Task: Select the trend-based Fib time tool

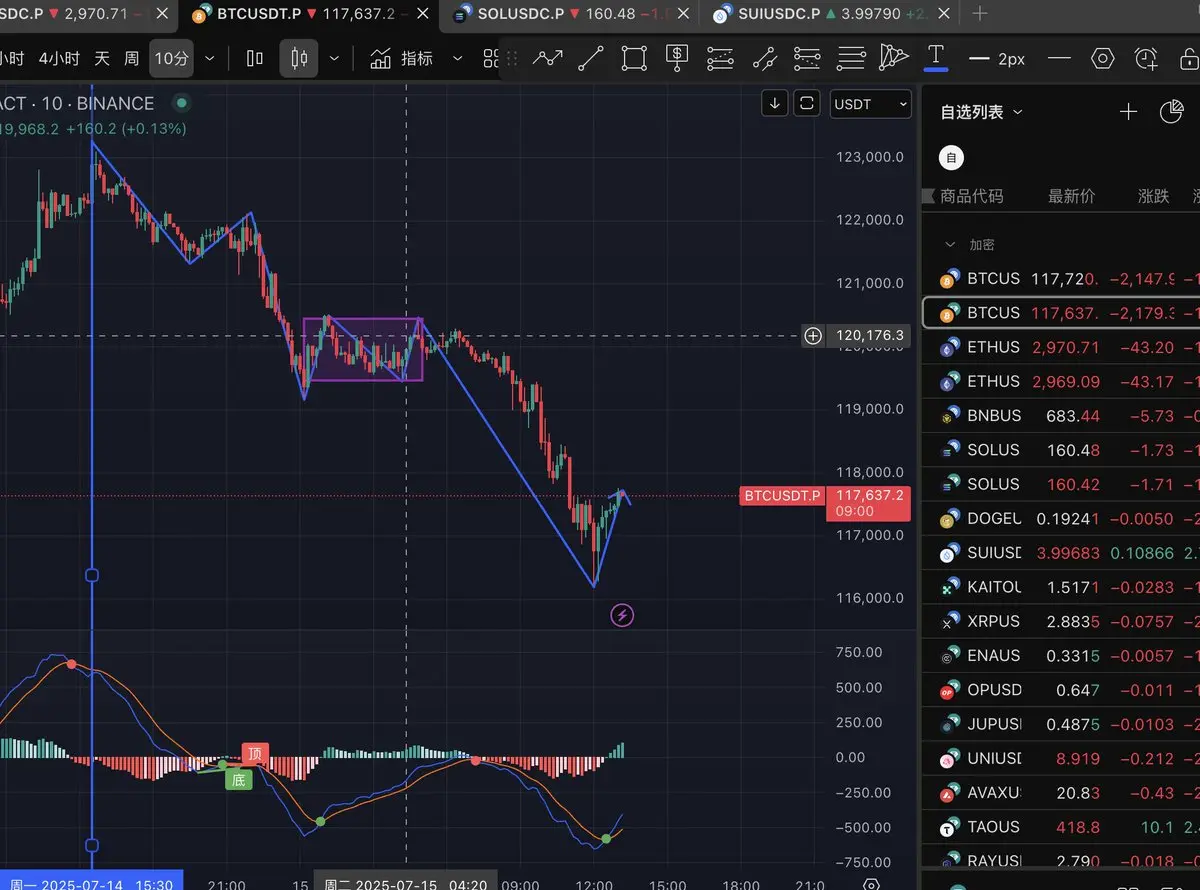Action: pyautogui.click(x=807, y=58)
